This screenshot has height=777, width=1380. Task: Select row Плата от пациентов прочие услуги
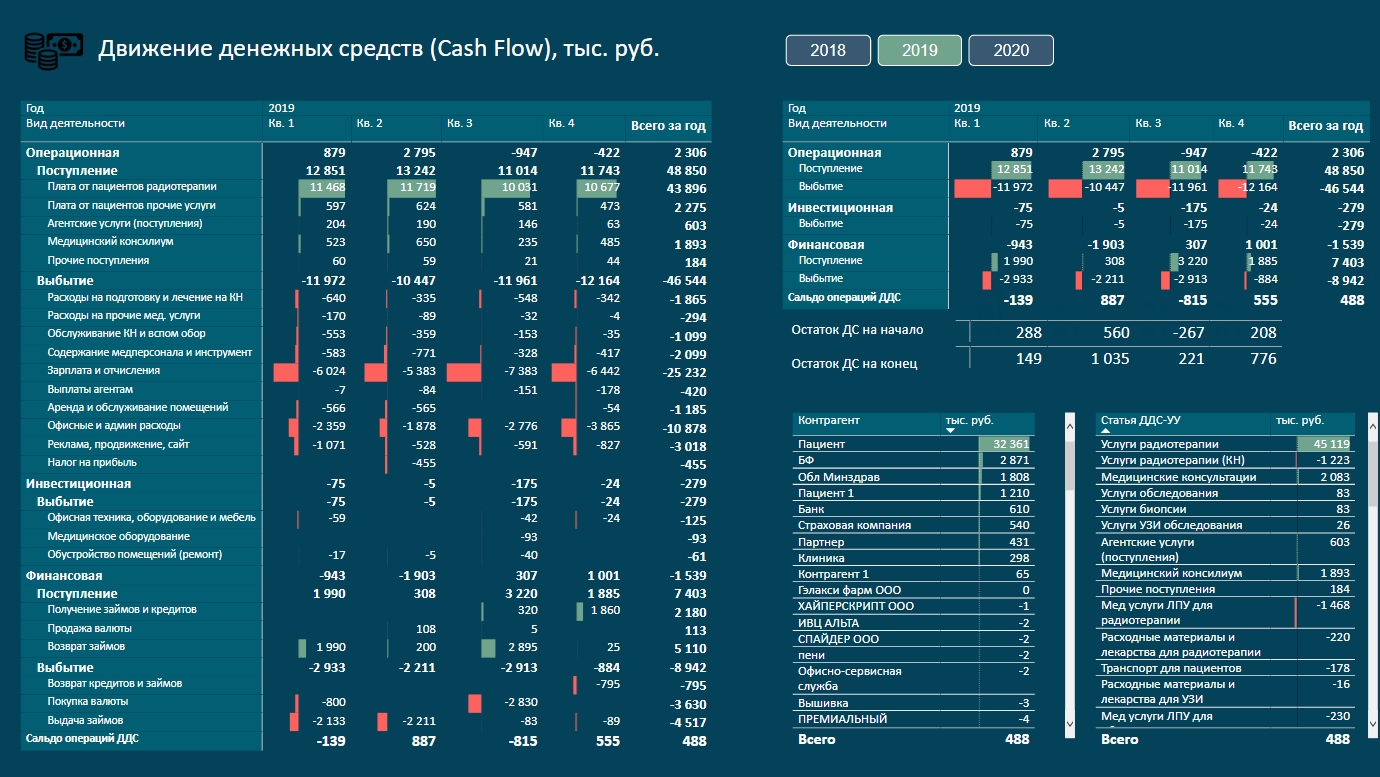(x=365, y=206)
